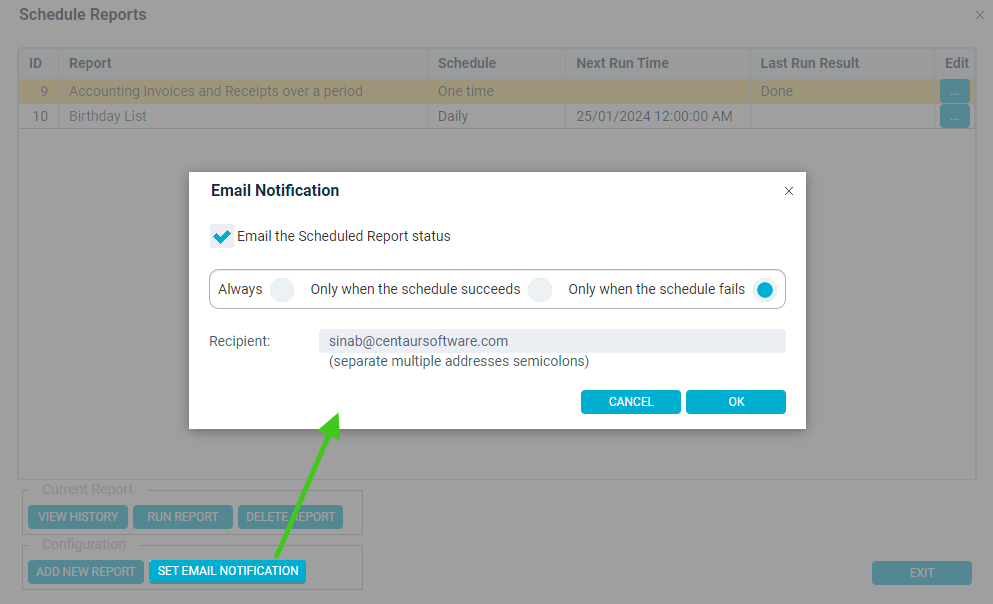993x604 pixels.
Task: Click the 'One time' schedule cell
Action: (496, 91)
